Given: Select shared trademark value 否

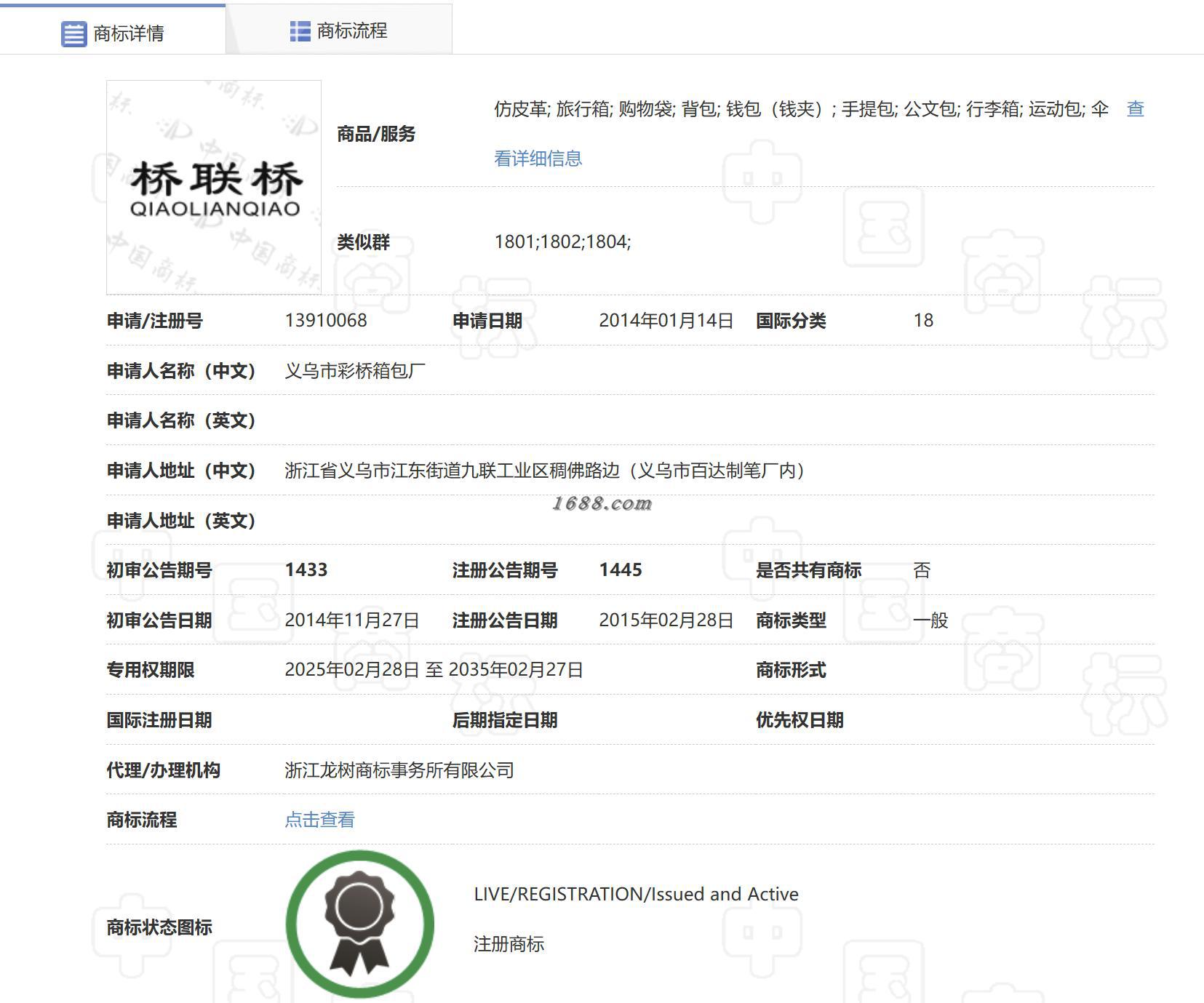Looking at the screenshot, I should tap(922, 570).
